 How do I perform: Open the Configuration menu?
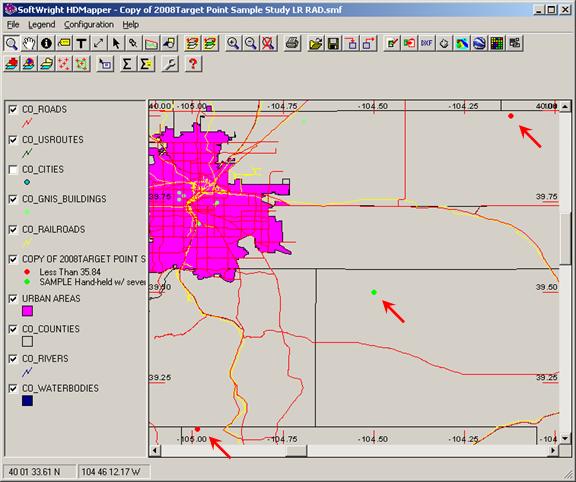89,25
